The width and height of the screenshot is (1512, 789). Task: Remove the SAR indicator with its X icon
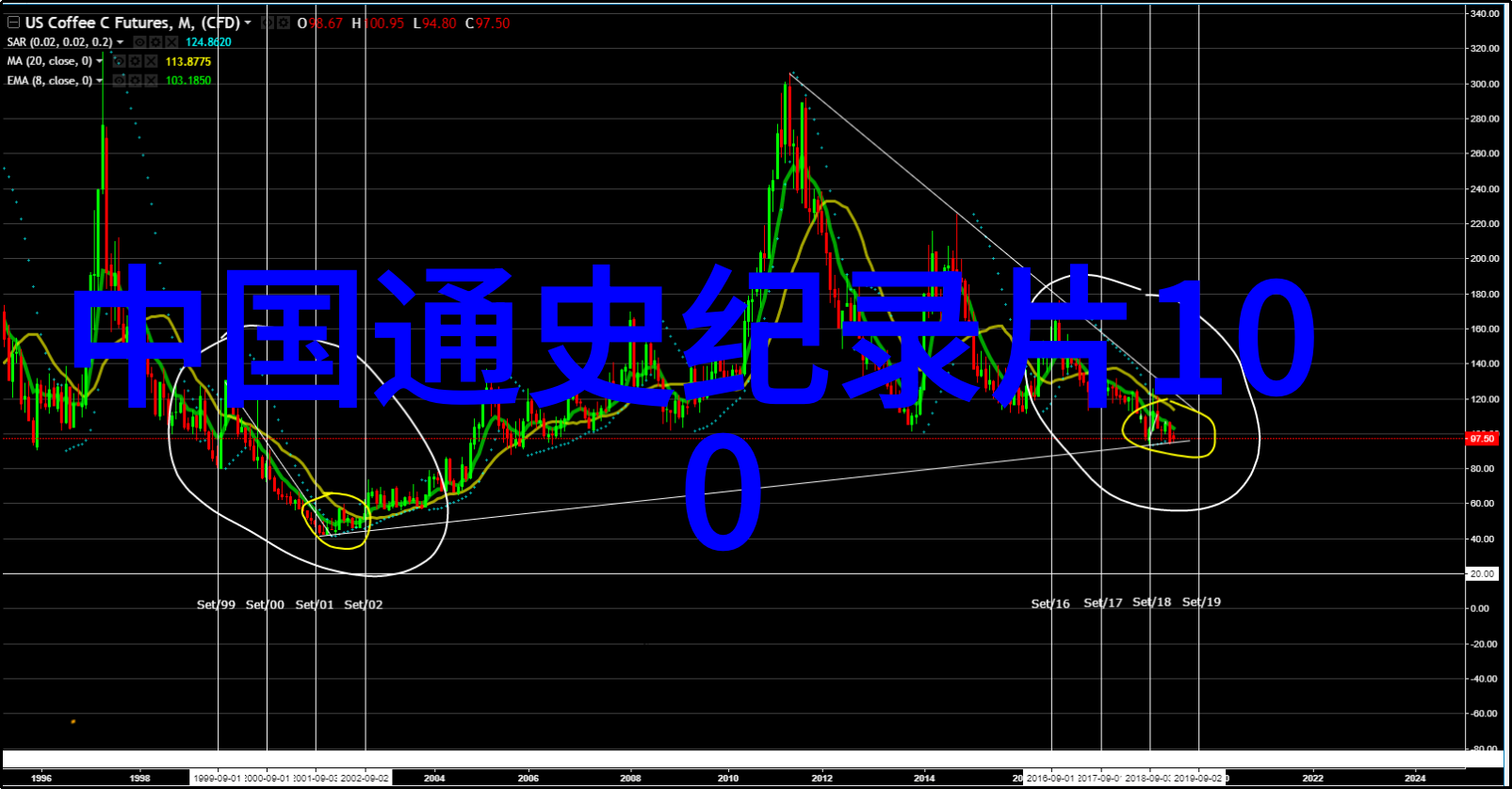(x=171, y=42)
